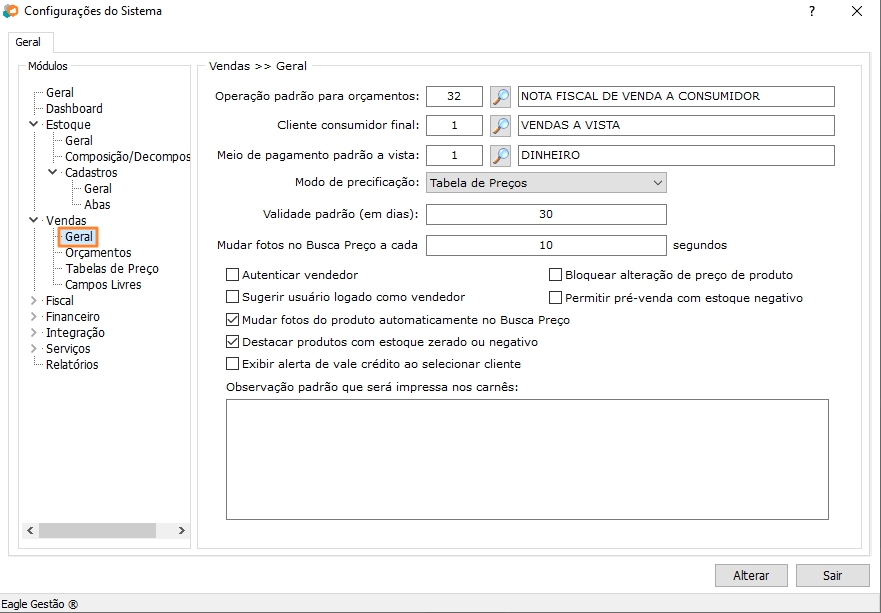Select Composição/Decomposição tree item
Viewport: 881px width, 613px height.
tap(128, 157)
